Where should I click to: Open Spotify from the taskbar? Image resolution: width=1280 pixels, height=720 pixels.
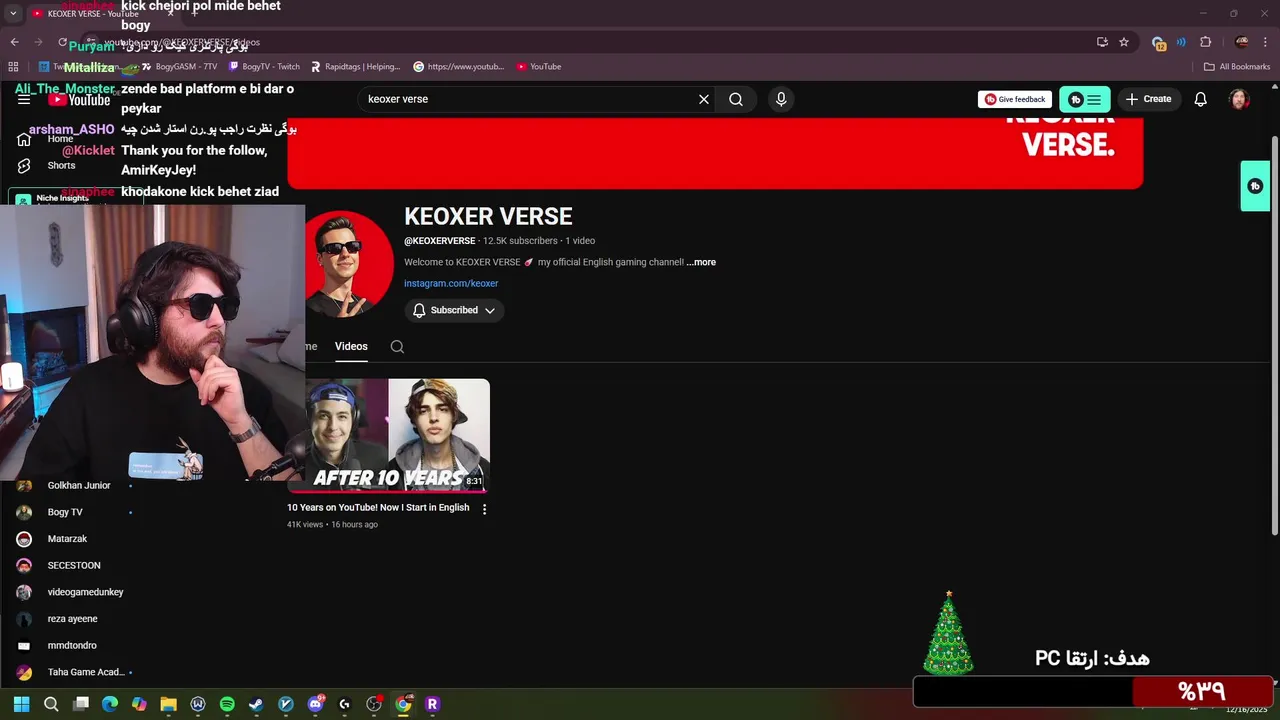(227, 704)
